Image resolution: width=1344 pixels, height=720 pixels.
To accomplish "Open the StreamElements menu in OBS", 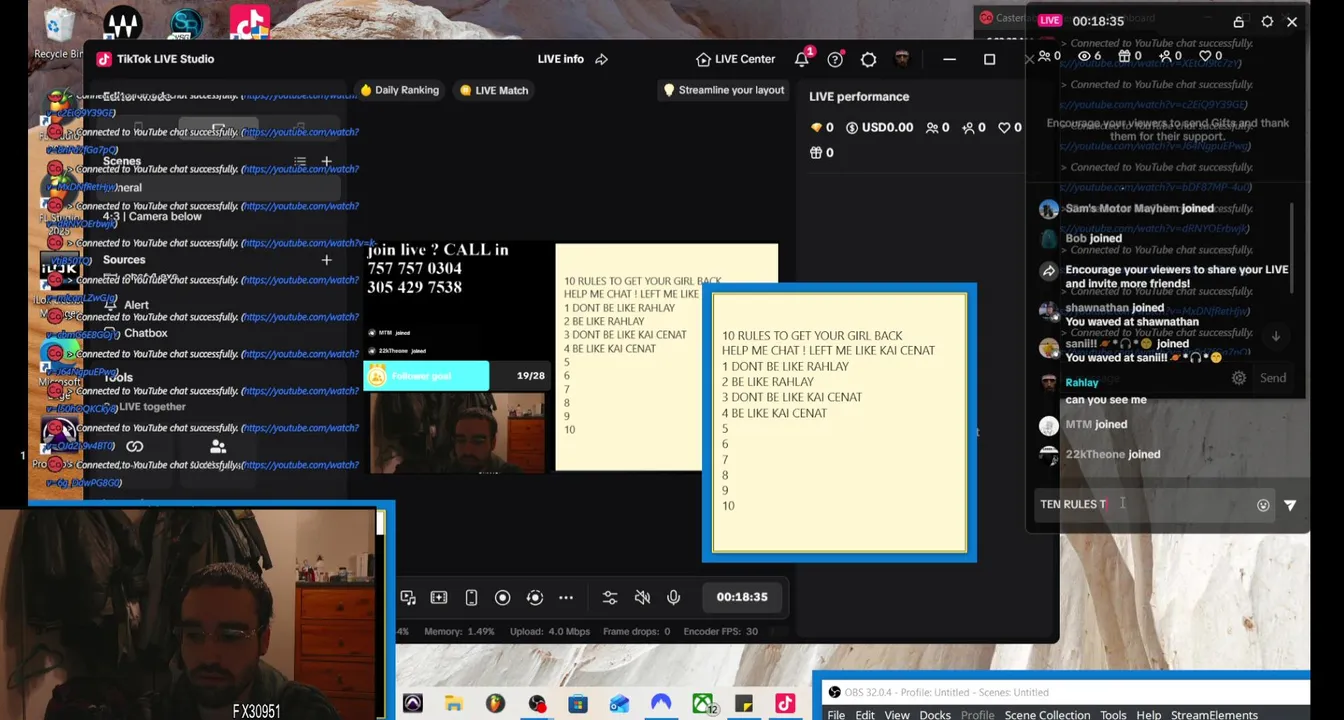I will (1214, 714).
